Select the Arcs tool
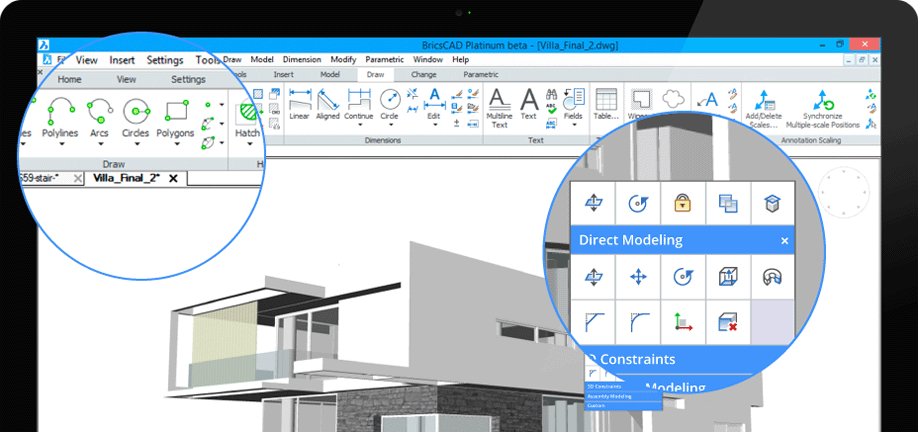The width and height of the screenshot is (918, 432). [100, 117]
